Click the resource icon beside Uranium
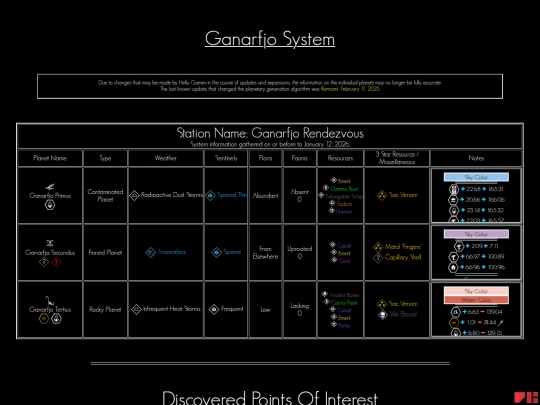The width and height of the screenshot is (540, 405). pyautogui.click(x=332, y=210)
